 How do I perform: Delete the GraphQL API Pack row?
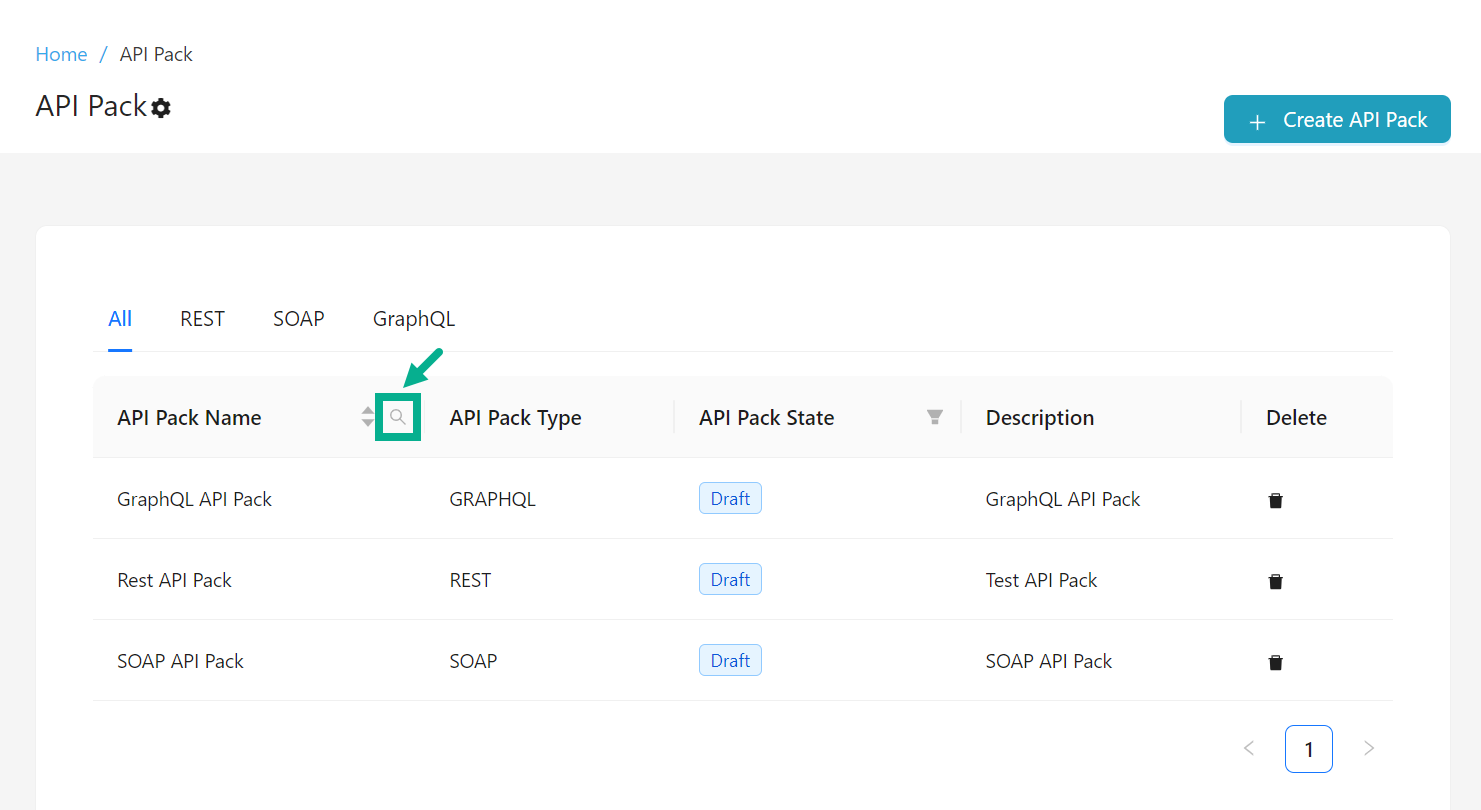pos(1275,500)
